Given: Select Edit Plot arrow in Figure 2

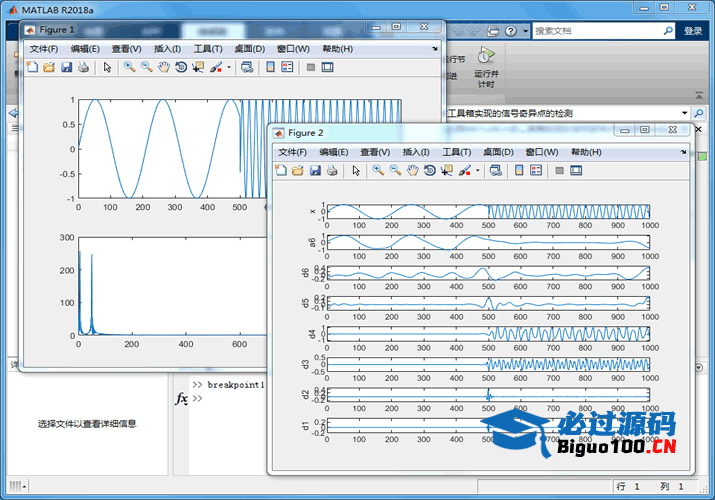Looking at the screenshot, I should pos(356,170).
